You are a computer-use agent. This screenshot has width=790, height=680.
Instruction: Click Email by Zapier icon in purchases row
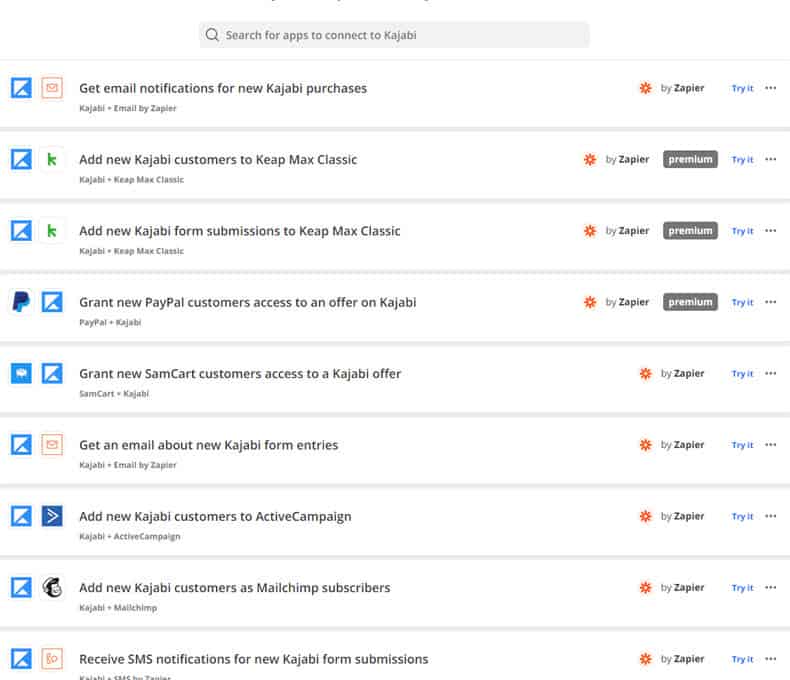pos(52,88)
